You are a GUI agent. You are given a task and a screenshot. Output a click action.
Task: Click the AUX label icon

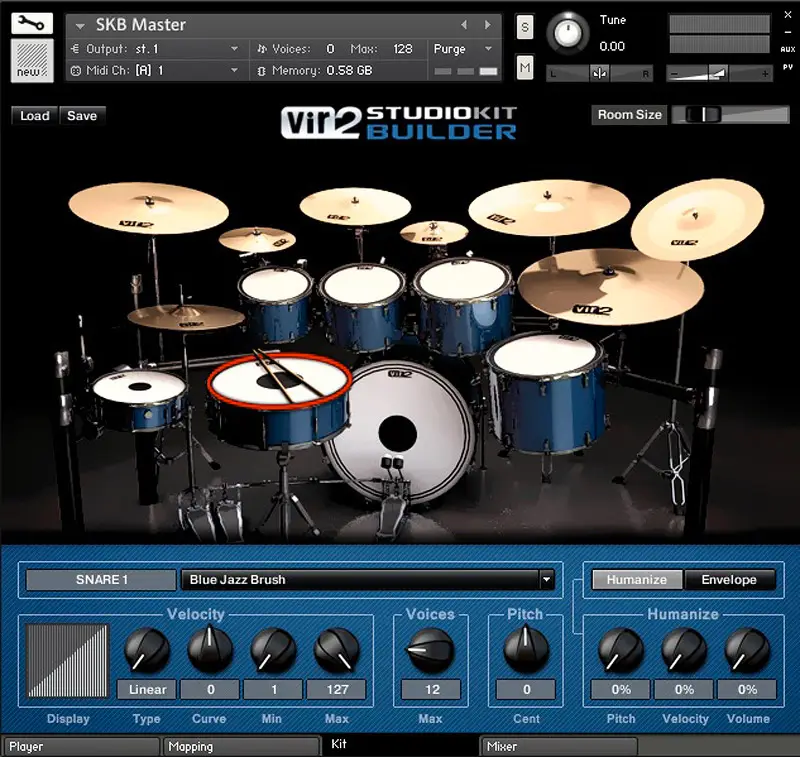pos(787,49)
